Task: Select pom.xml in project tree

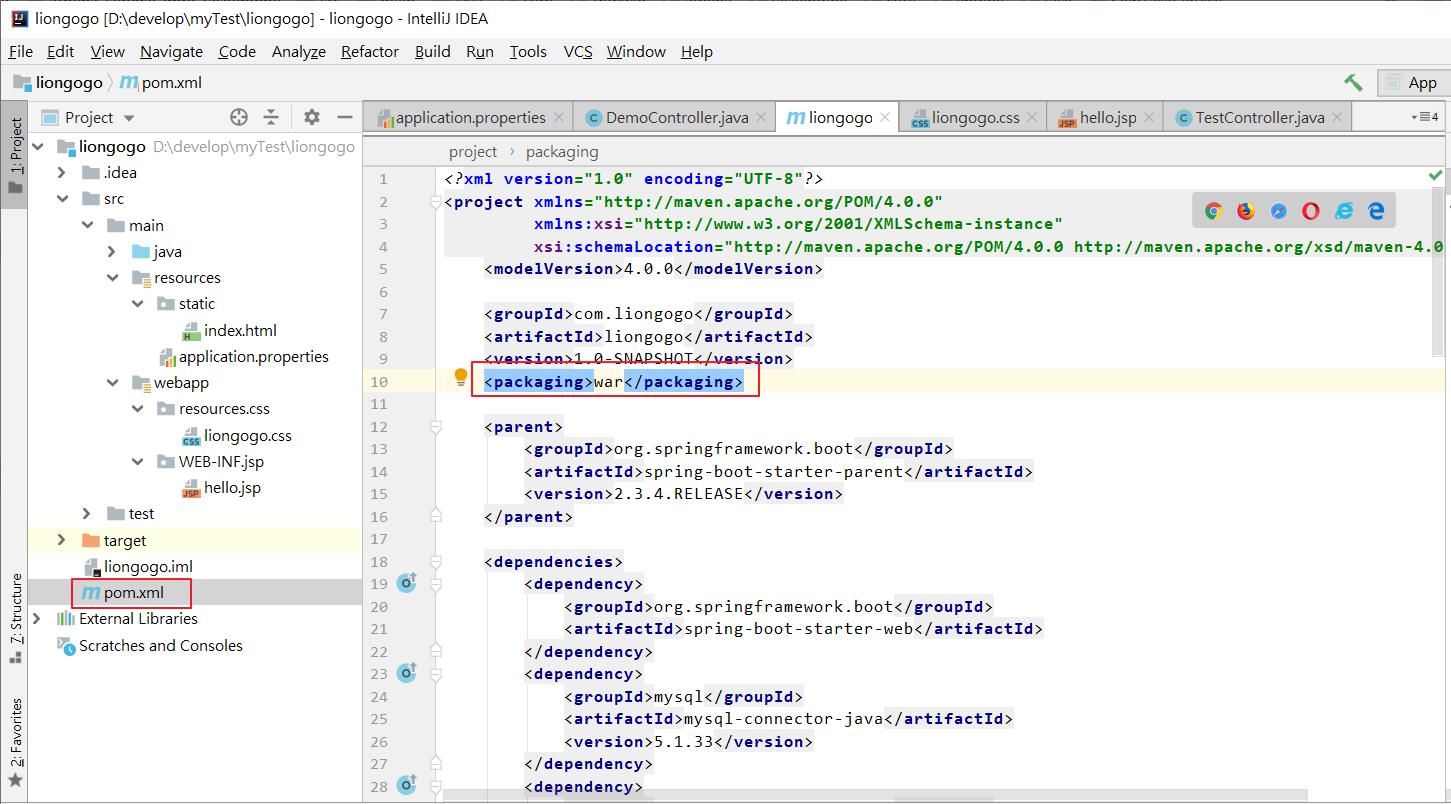Action: pyautogui.click(x=122, y=593)
